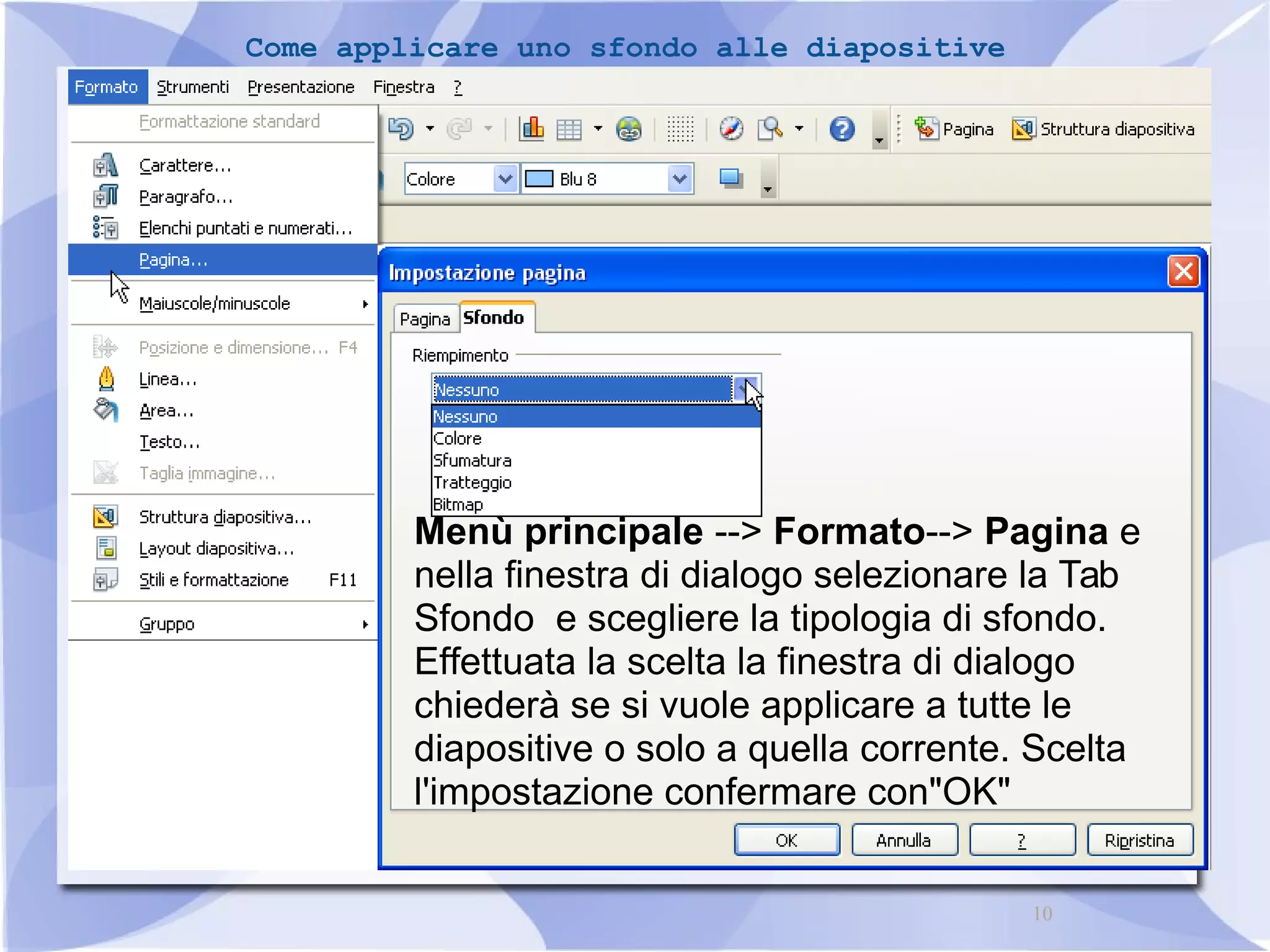
Task: Click the Blu 8 color swatch
Action: coord(539,179)
